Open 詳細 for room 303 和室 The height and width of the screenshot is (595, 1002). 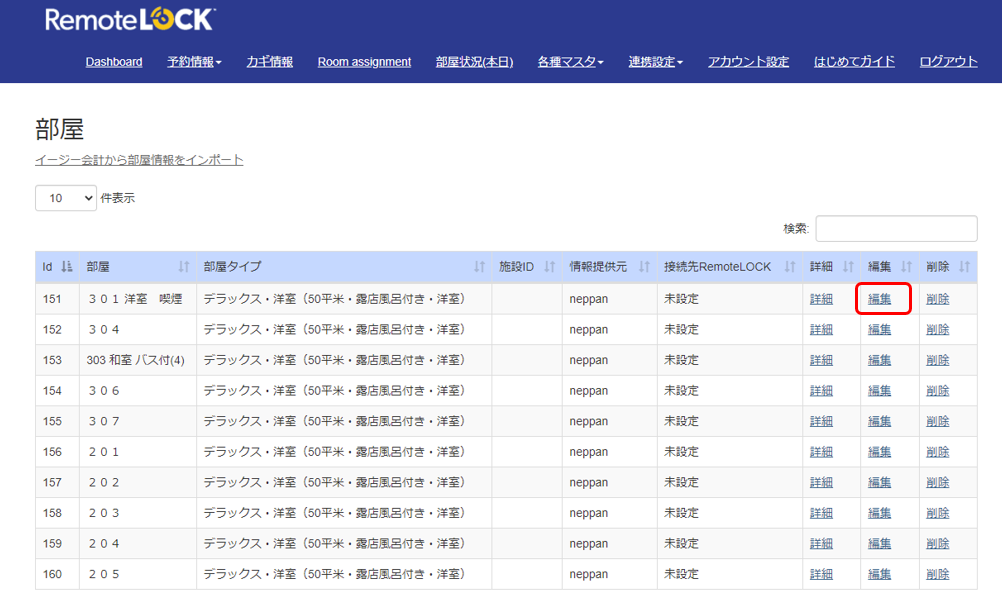[x=821, y=360]
